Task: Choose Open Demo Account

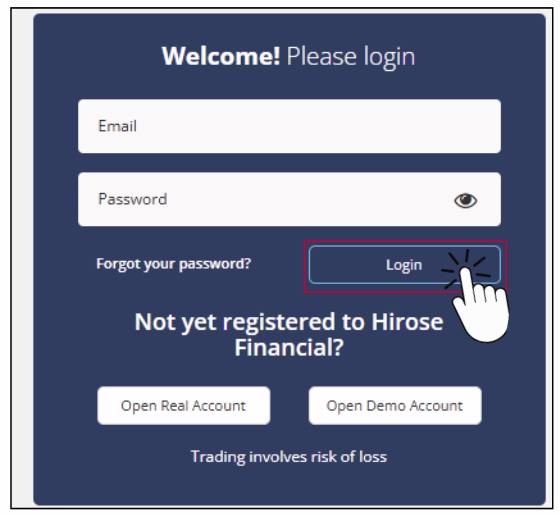Action: click(395, 406)
